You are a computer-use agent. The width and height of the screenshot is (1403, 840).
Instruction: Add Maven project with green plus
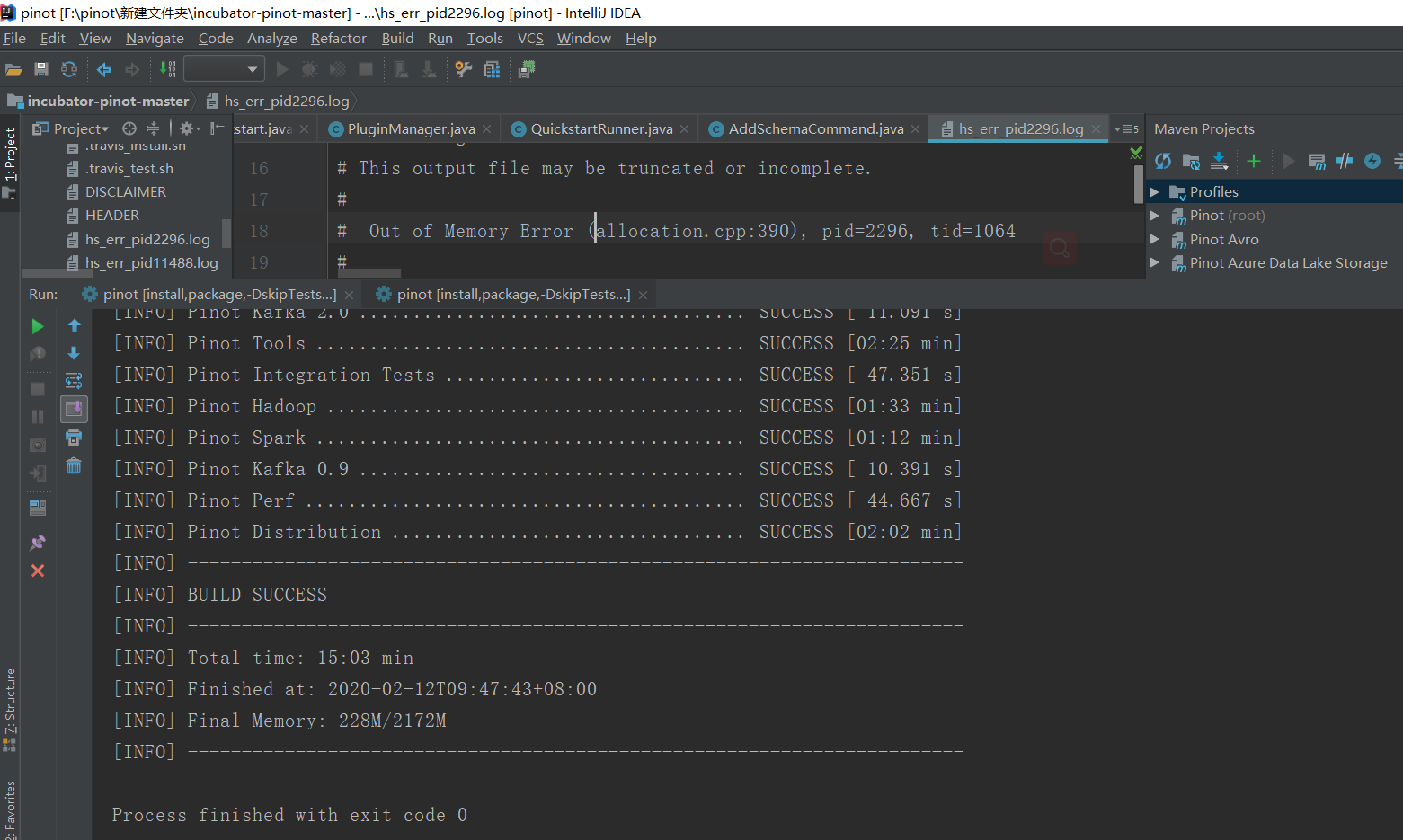[x=1254, y=161]
